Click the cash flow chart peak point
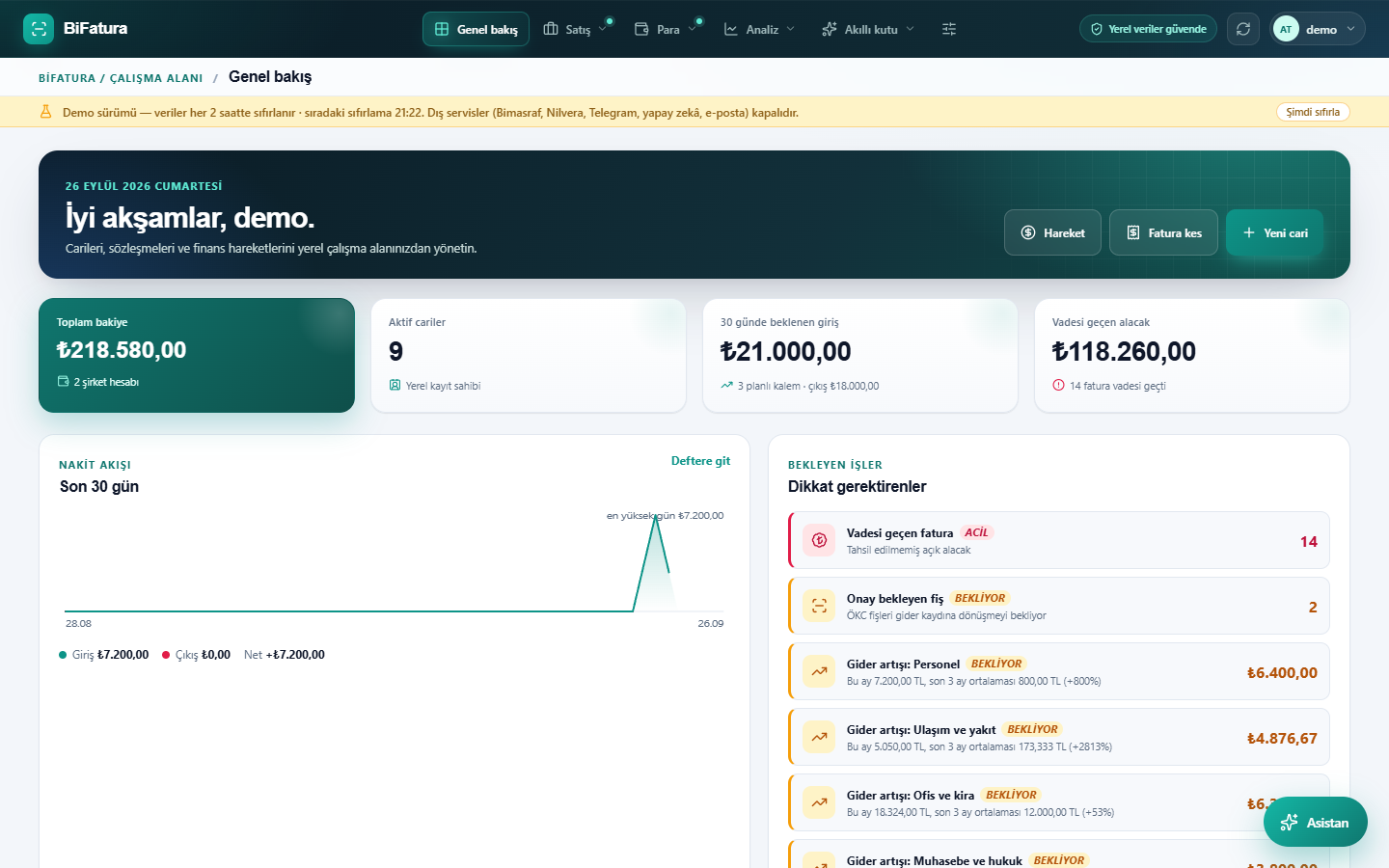Screen dimensions: 1389x868 (x=656, y=518)
